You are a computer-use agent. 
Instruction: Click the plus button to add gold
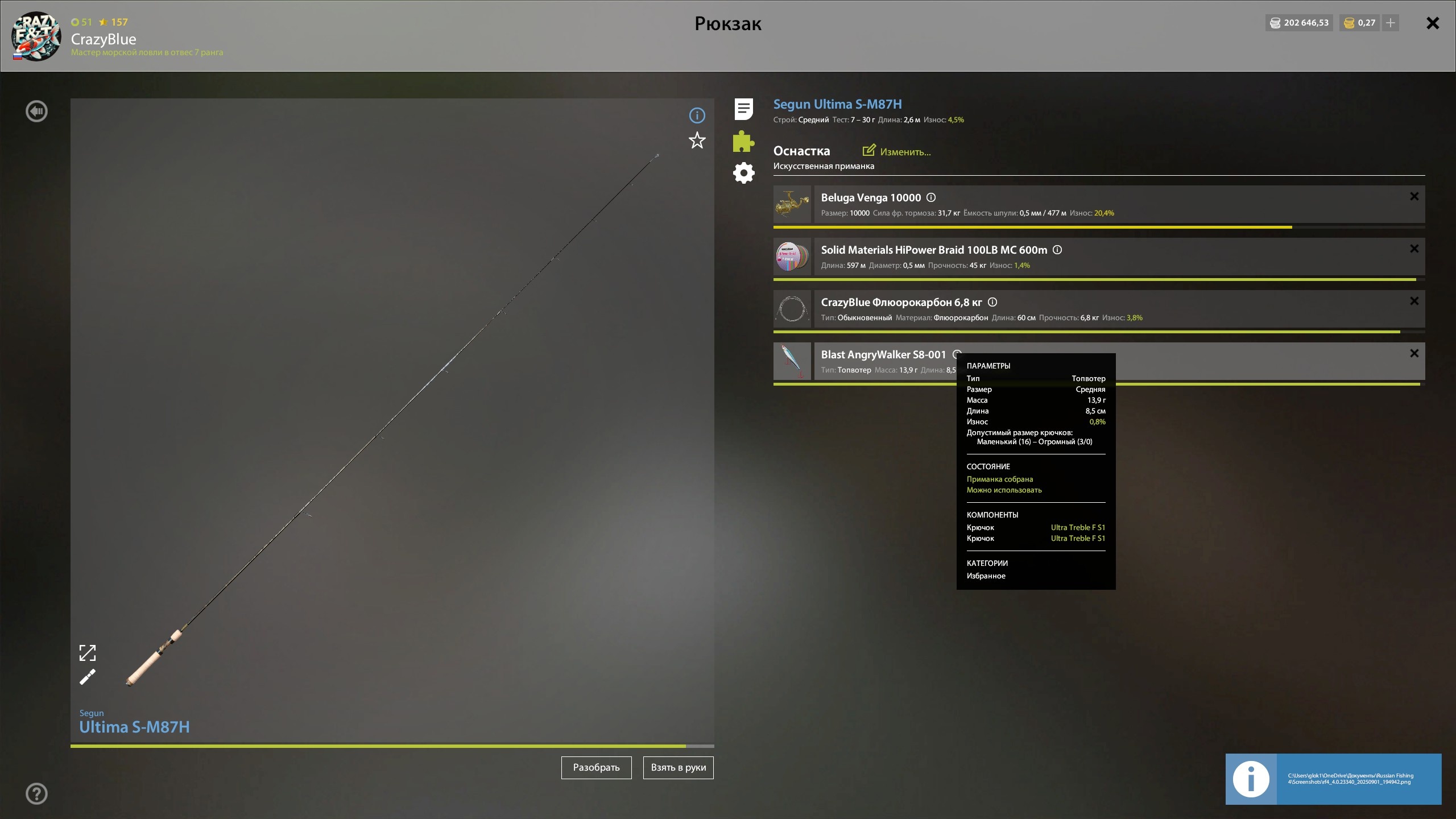point(1391,23)
